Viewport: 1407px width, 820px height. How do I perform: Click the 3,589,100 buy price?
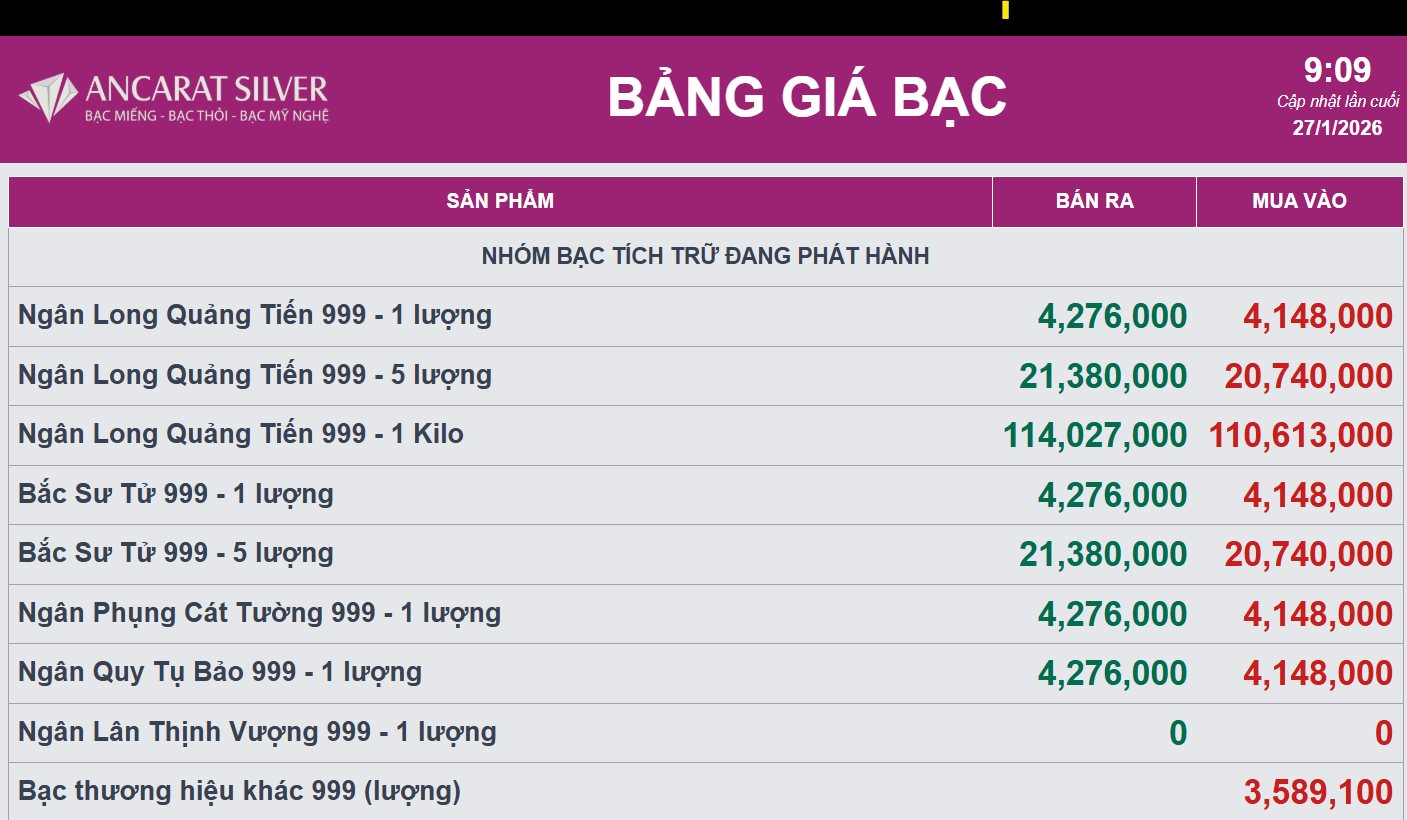[1317, 793]
